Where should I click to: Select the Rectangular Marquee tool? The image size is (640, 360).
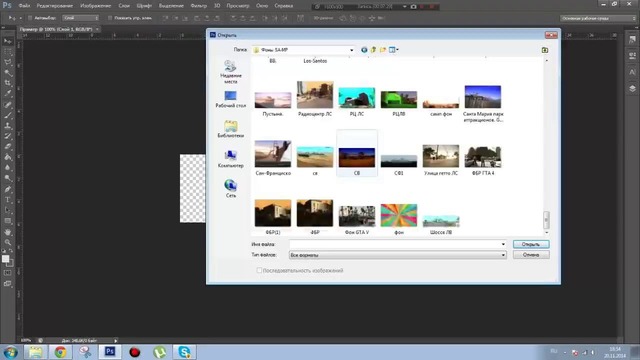(x=8, y=52)
